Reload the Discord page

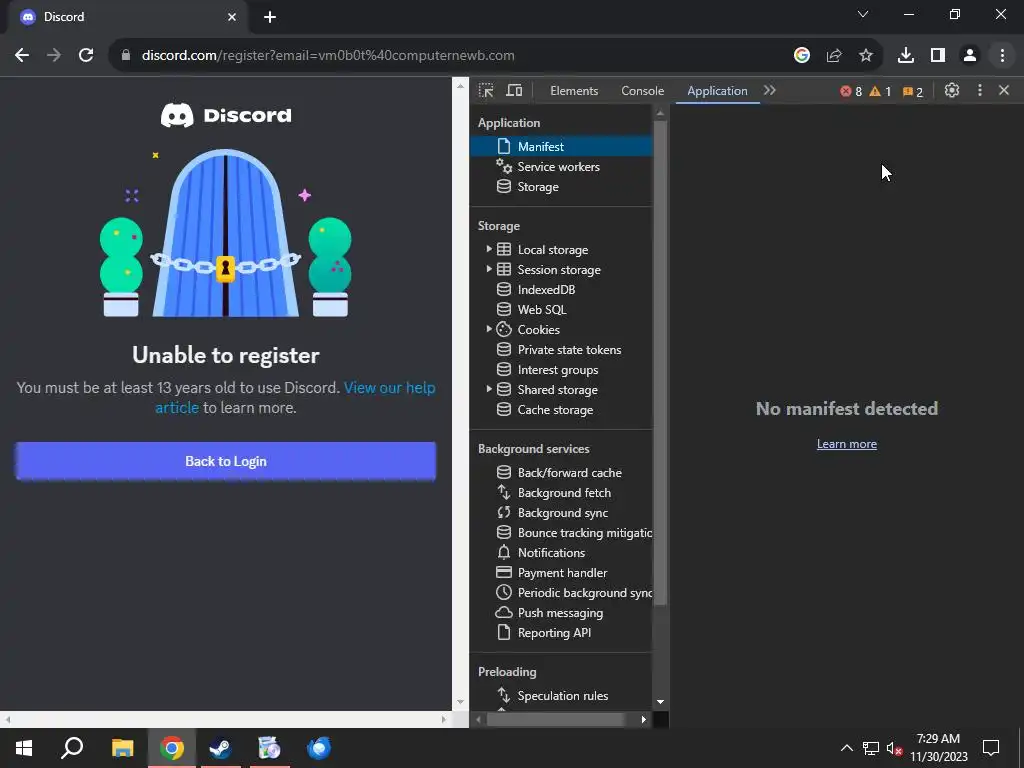(86, 56)
